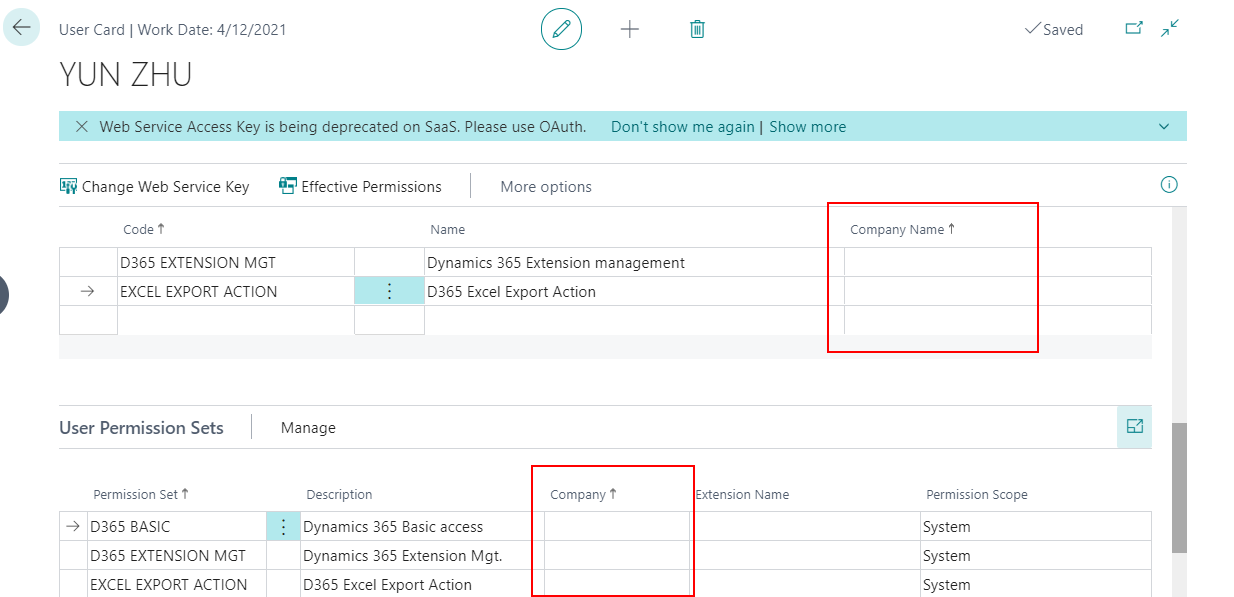Select the Change Web Service Key icon

[68, 186]
